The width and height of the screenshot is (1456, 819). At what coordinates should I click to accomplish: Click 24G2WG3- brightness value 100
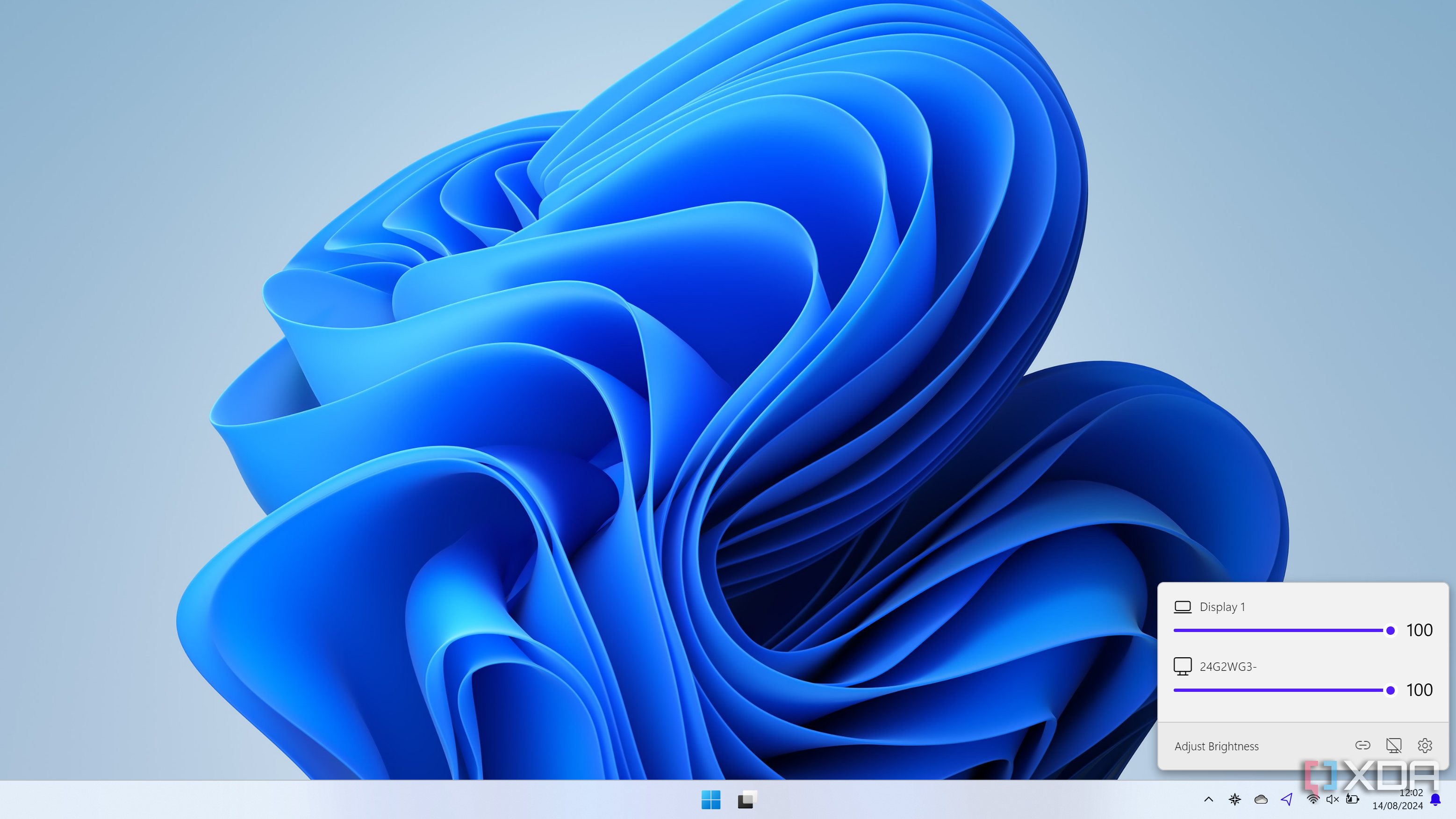1419,690
